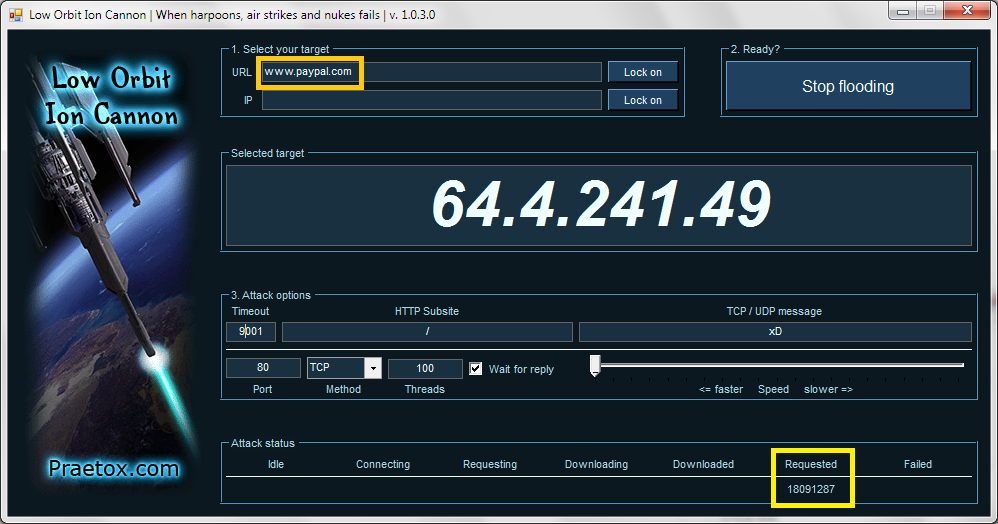The height and width of the screenshot is (524, 998).
Task: Click the Speed slider handle
Action: [x=595, y=365]
